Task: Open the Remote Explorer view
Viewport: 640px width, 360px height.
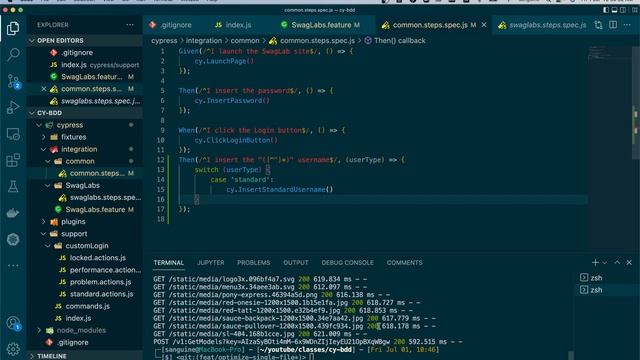Action: tap(13, 134)
